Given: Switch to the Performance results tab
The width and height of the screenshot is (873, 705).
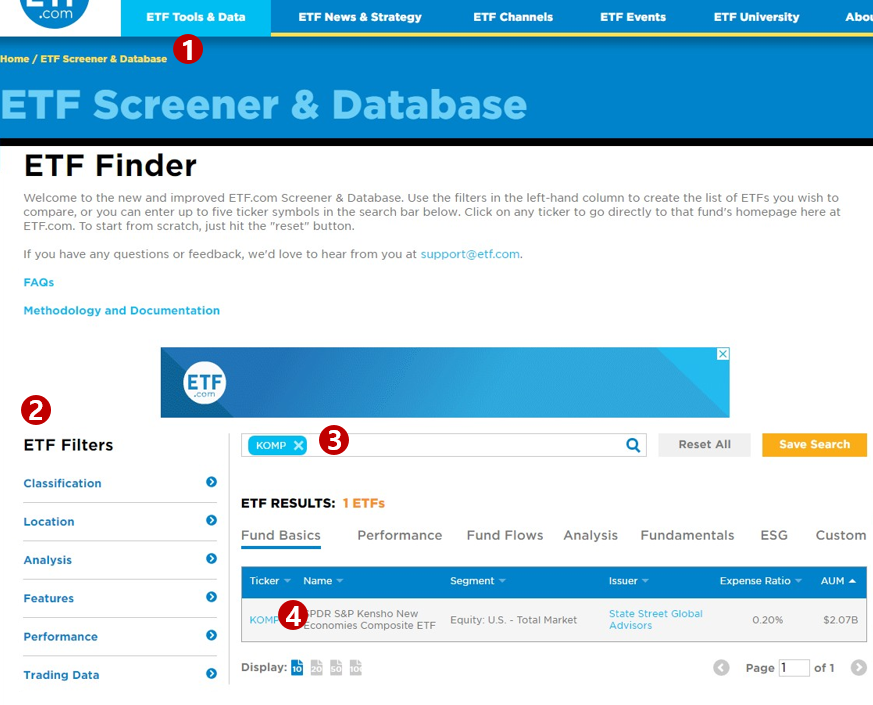Looking at the screenshot, I should [400, 536].
